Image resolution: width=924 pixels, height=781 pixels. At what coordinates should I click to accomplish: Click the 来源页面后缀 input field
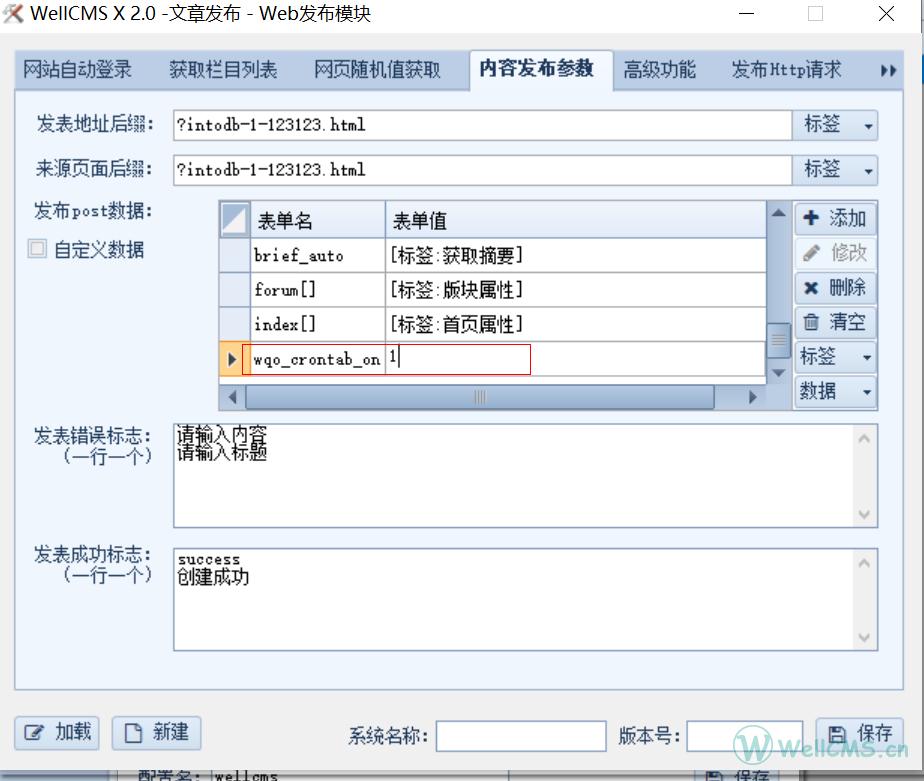tap(482, 170)
